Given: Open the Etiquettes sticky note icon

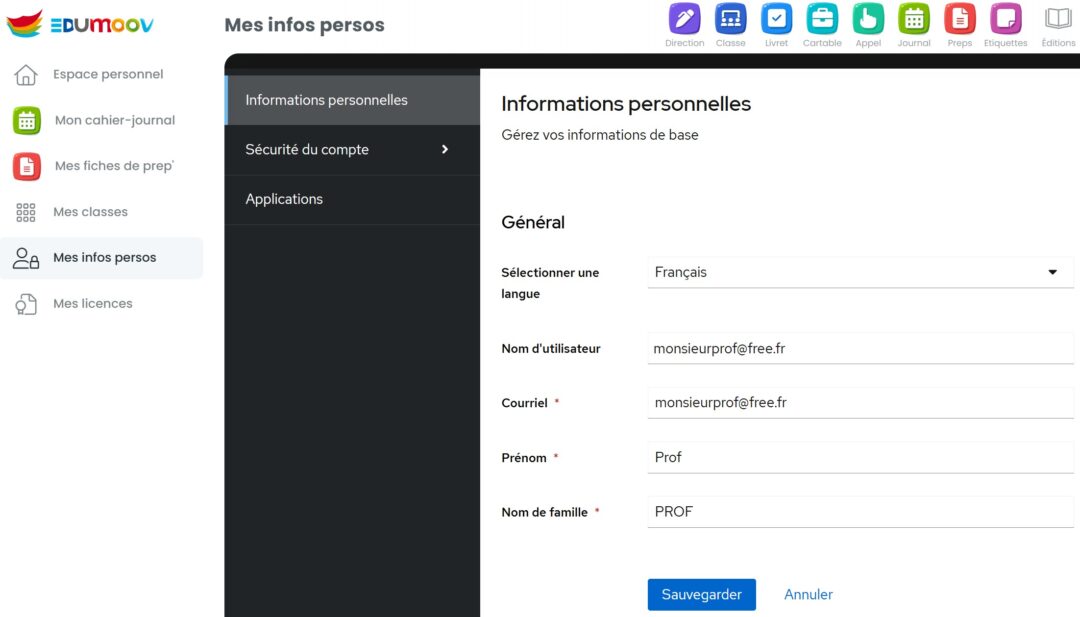Looking at the screenshot, I should [x=1005, y=19].
